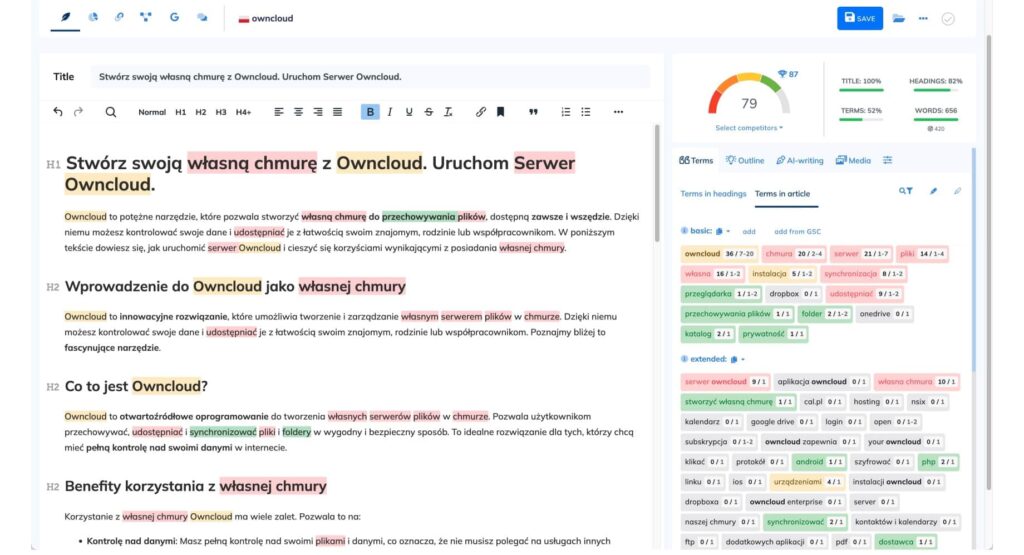Center align the text
This screenshot has height=555, width=1024.
[x=298, y=112]
